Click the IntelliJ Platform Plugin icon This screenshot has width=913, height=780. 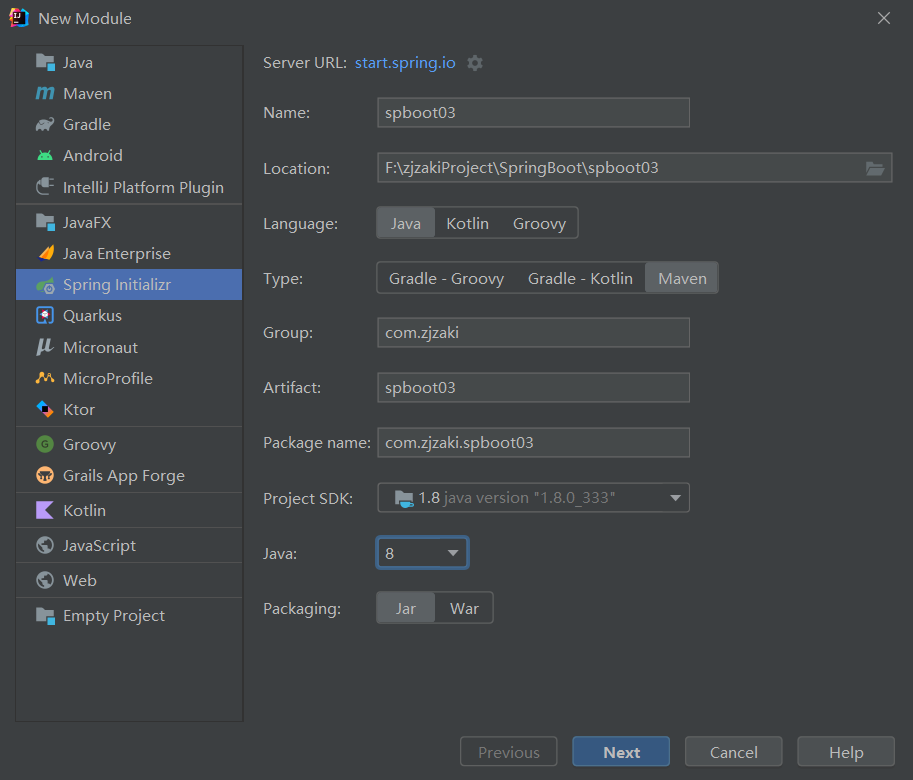(x=45, y=187)
